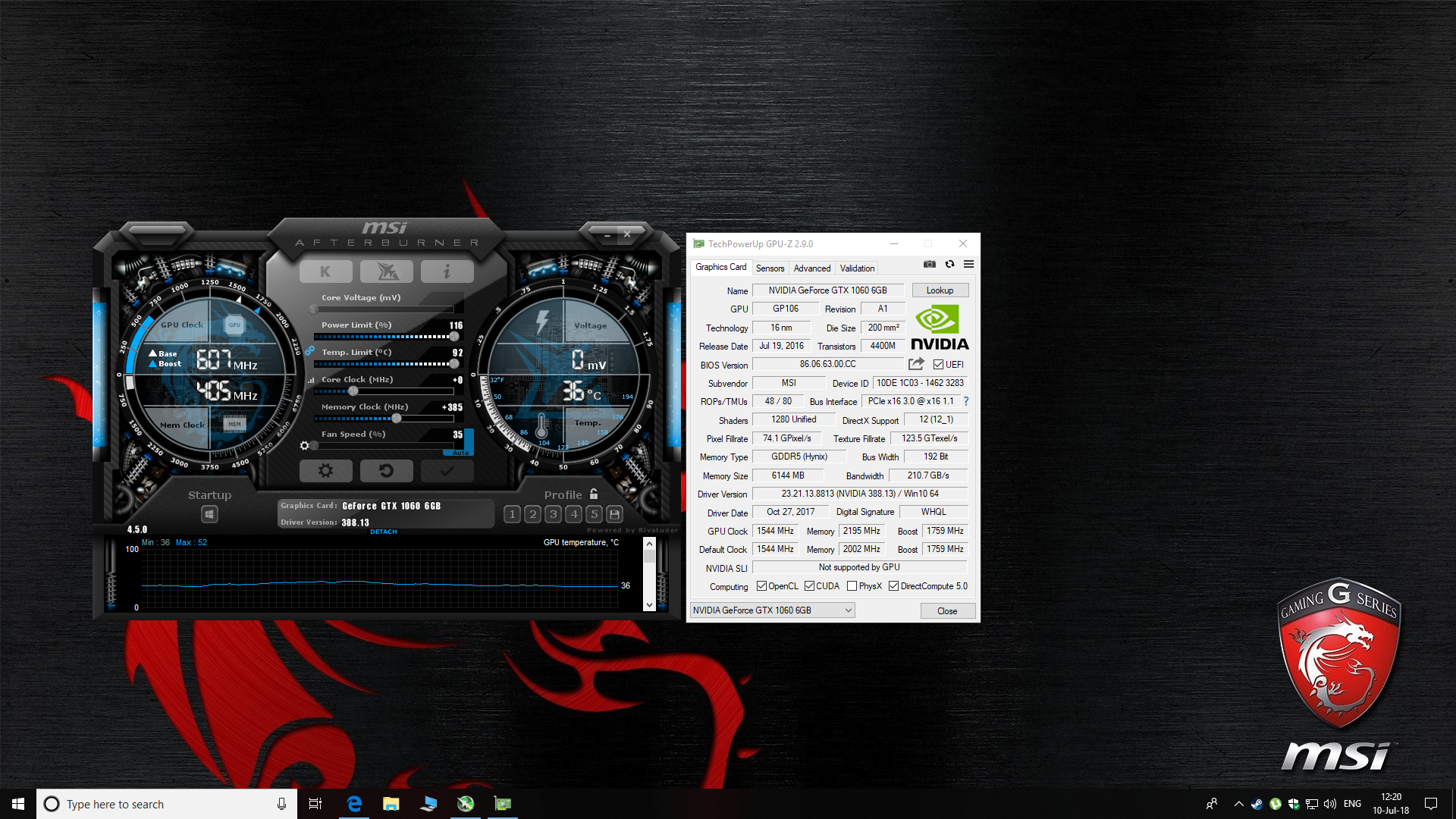The height and width of the screenshot is (819, 1456).
Task: Toggle the UEFI checkbox
Action: pos(938,365)
